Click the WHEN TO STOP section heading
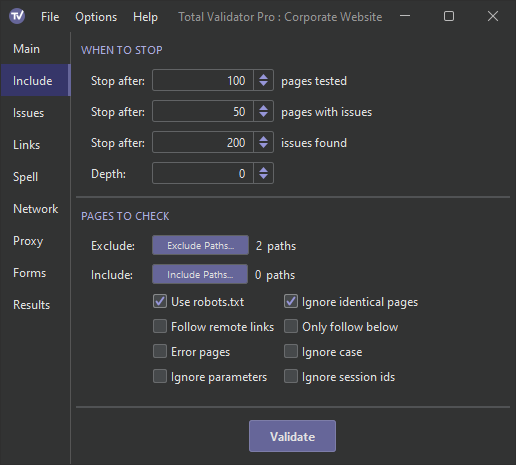Screen dimensions: 516x465 122,50
